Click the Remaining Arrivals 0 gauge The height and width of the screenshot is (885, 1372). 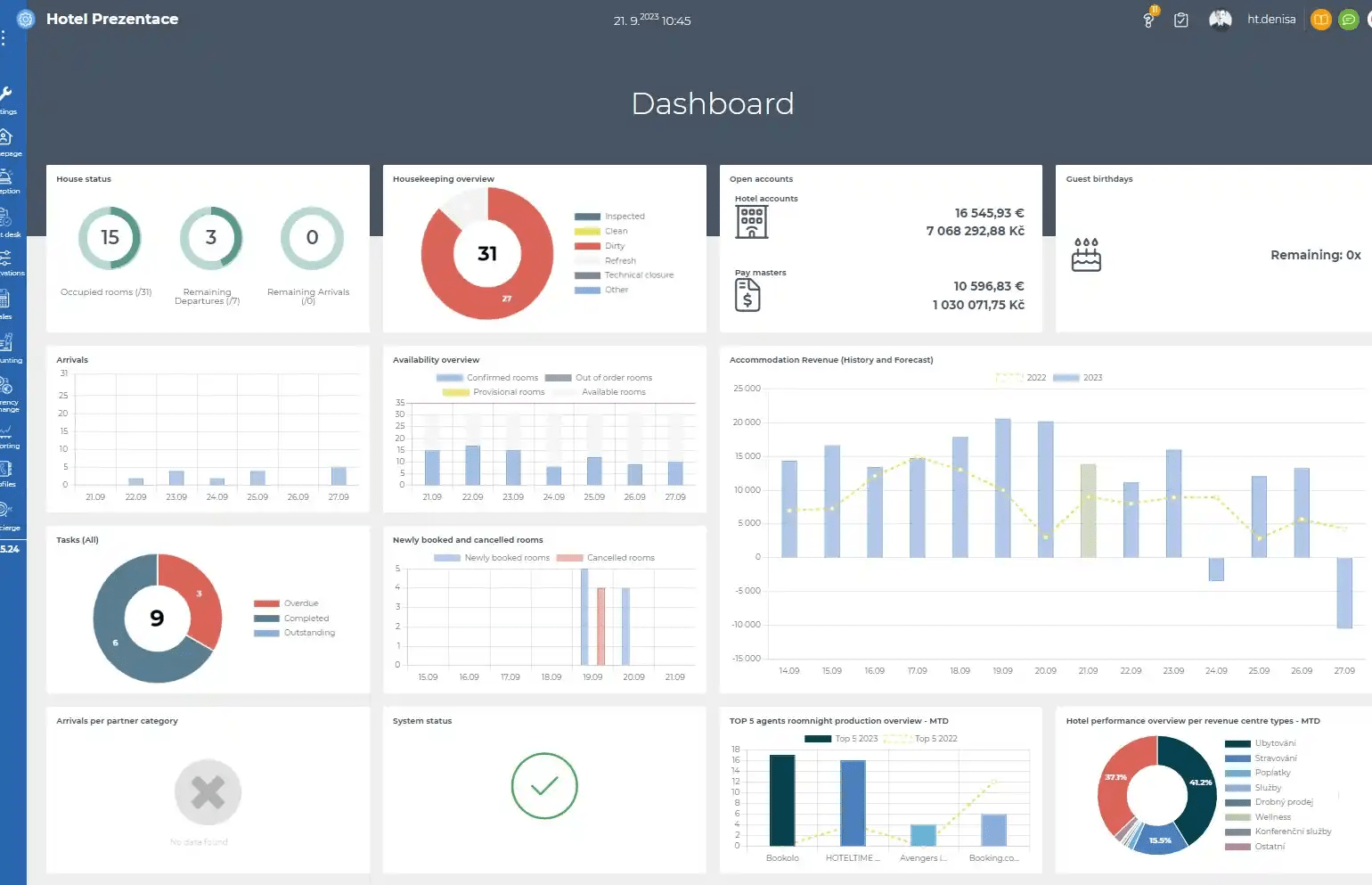[312, 238]
